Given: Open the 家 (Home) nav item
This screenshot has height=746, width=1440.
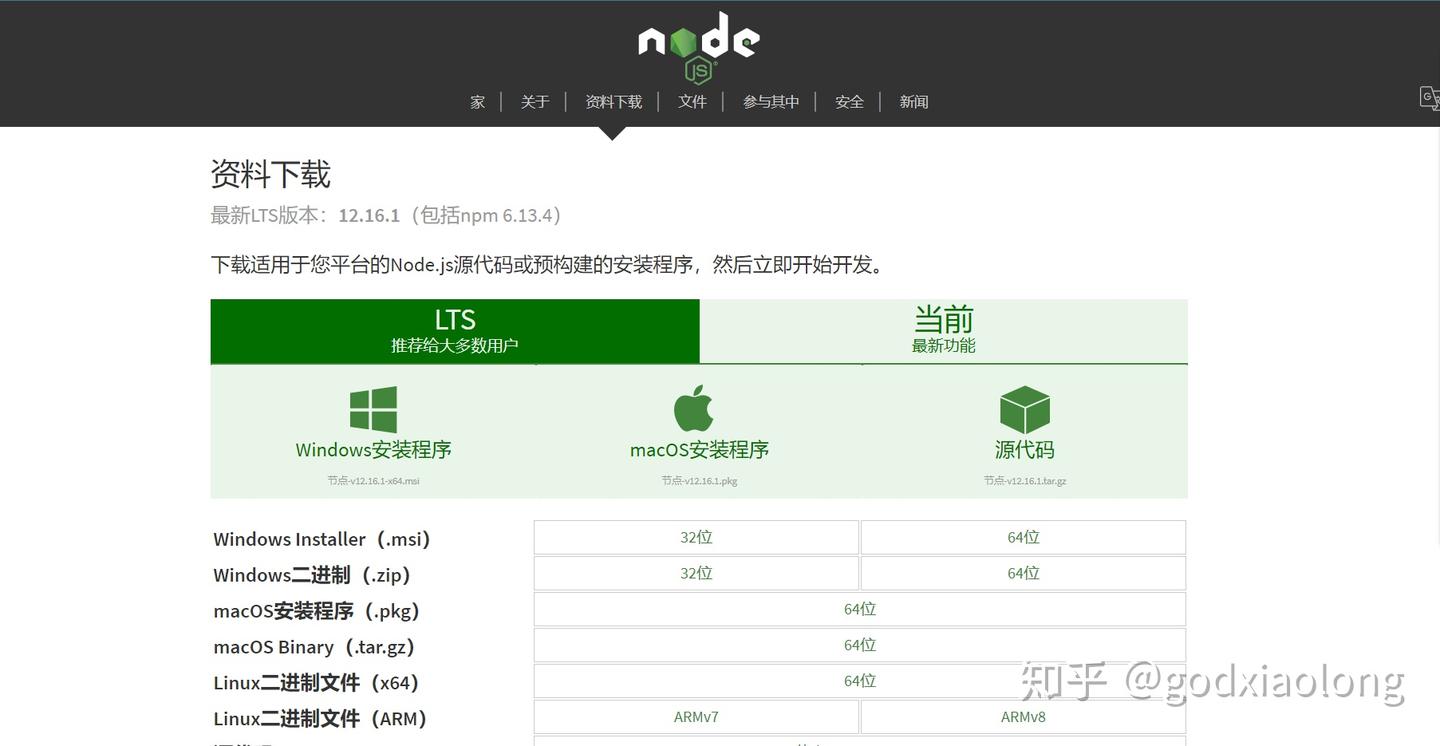Looking at the screenshot, I should [478, 102].
